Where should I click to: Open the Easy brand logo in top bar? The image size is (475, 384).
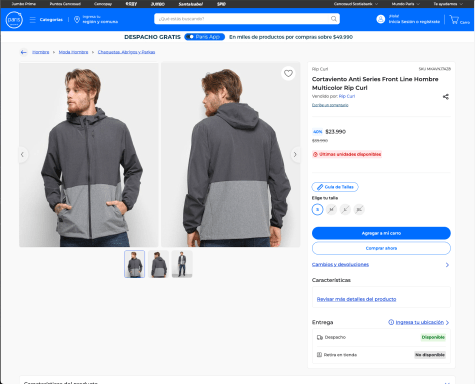(x=131, y=4)
